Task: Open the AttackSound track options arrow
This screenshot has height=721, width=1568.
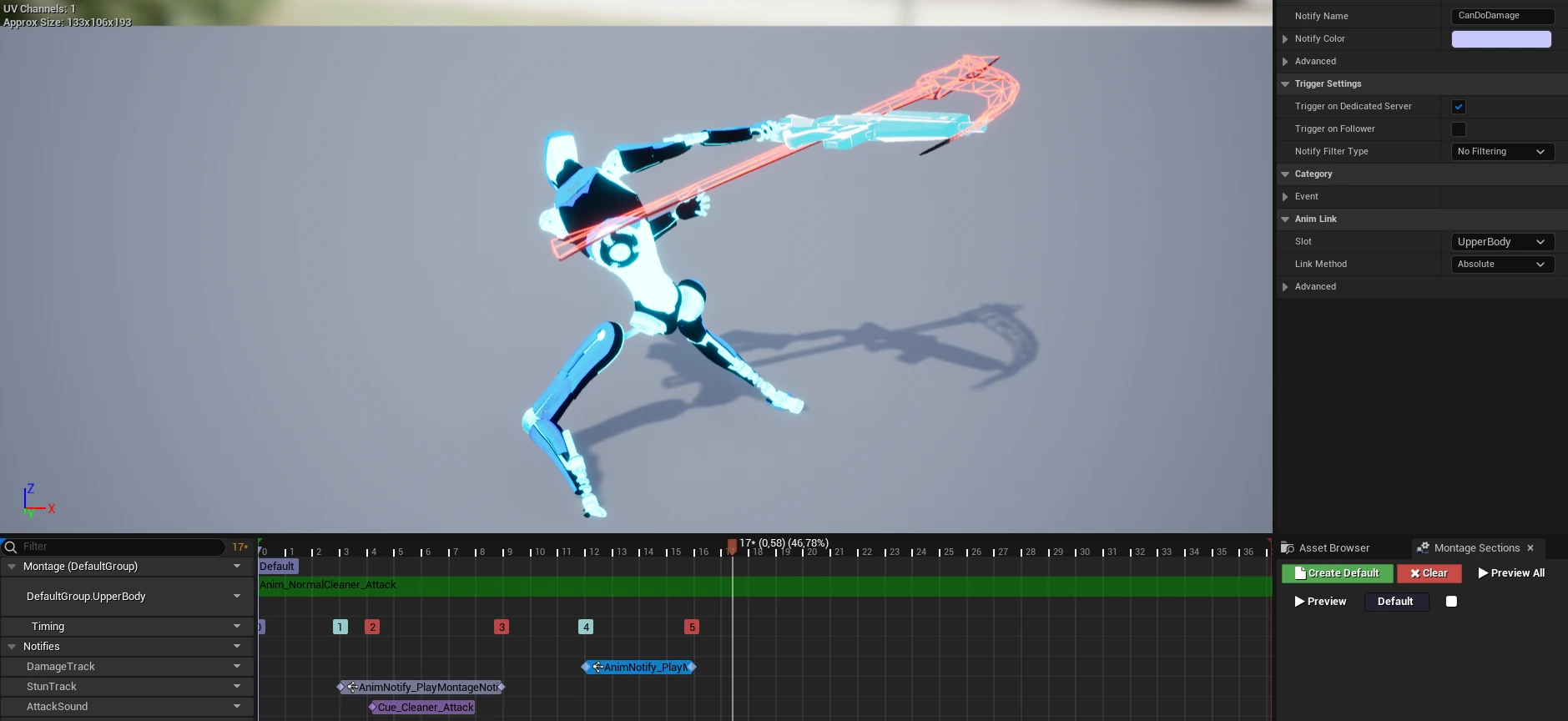Action: pyautogui.click(x=237, y=707)
